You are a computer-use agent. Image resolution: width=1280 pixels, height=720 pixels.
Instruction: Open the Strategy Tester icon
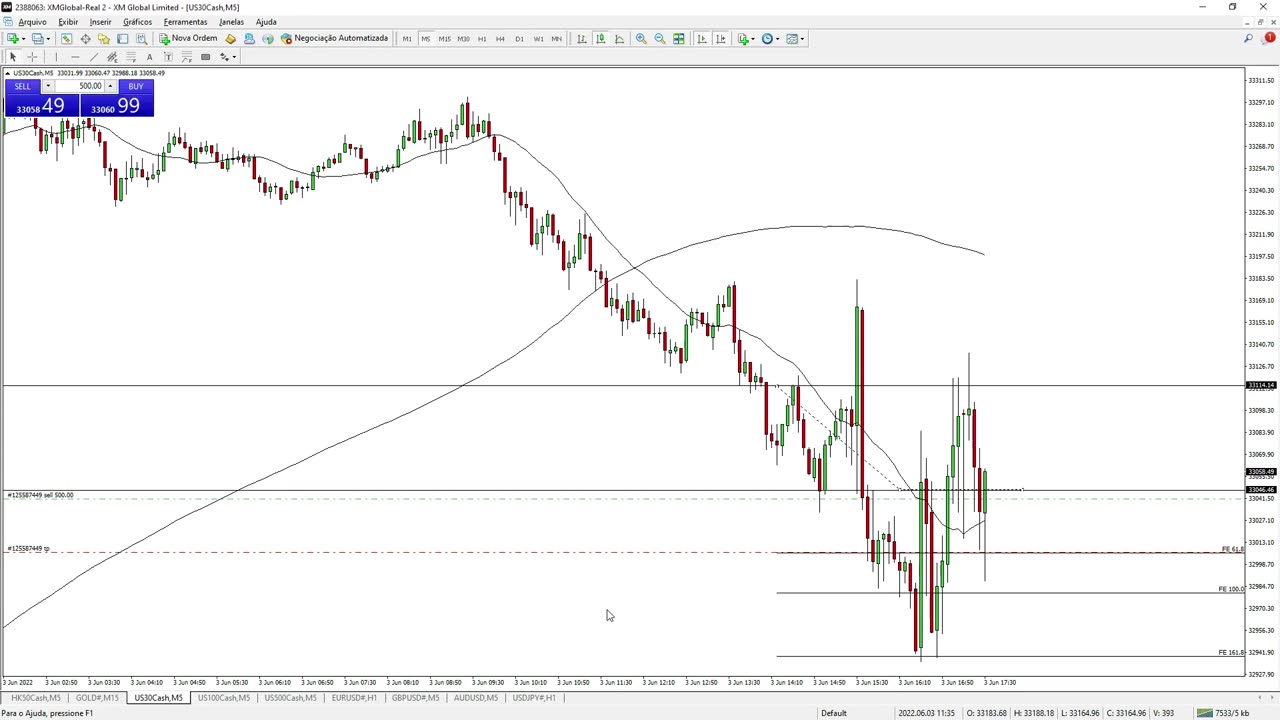pos(141,39)
